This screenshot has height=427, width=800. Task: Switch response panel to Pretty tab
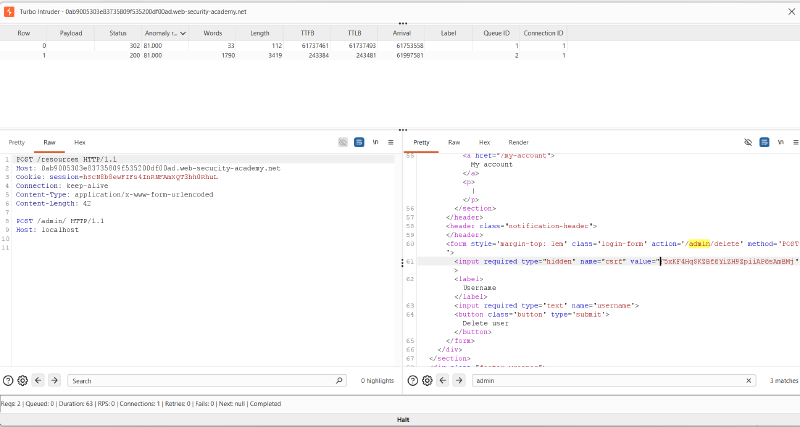[421, 142]
